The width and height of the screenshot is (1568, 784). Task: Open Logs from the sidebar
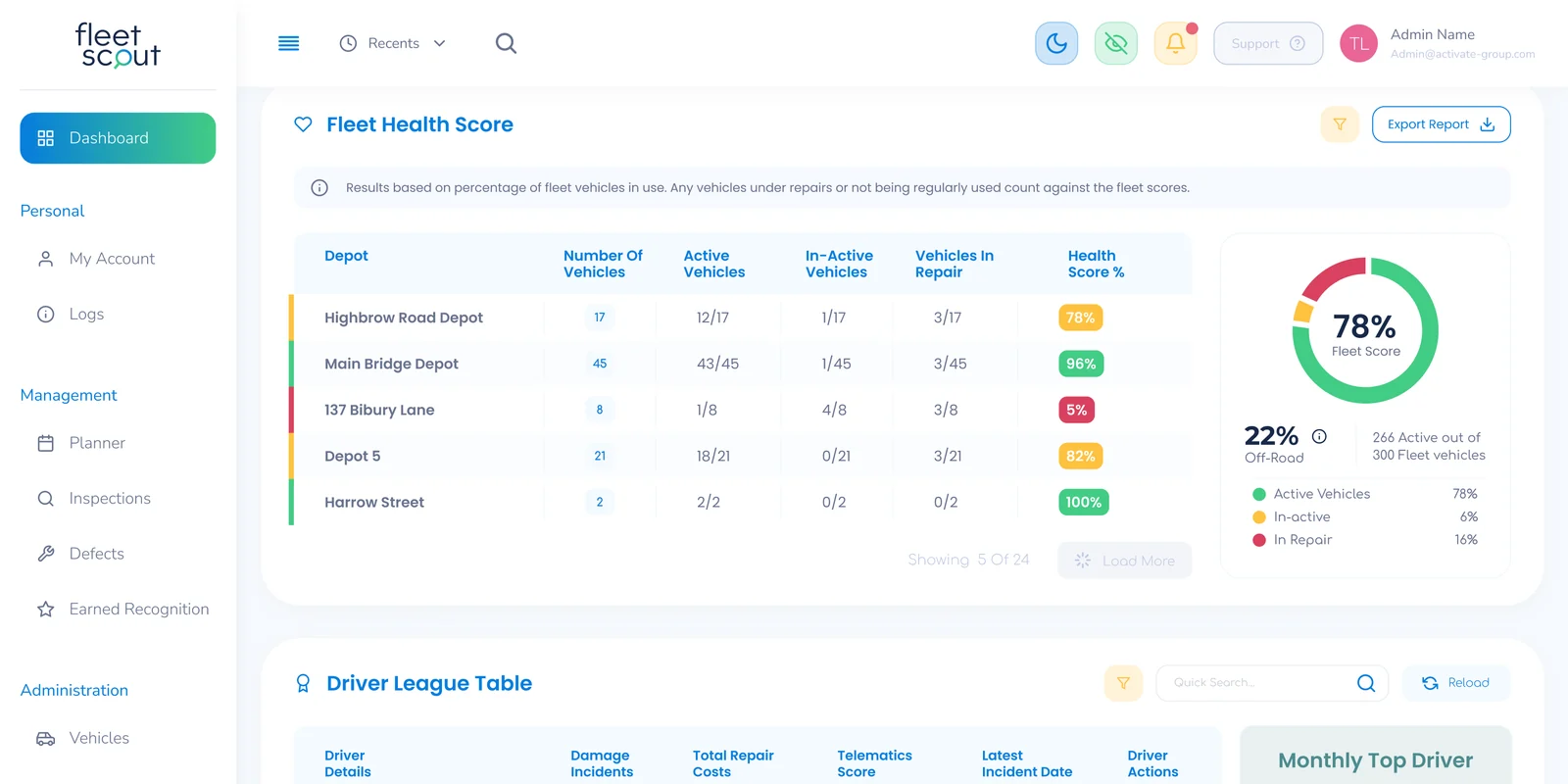71,314
